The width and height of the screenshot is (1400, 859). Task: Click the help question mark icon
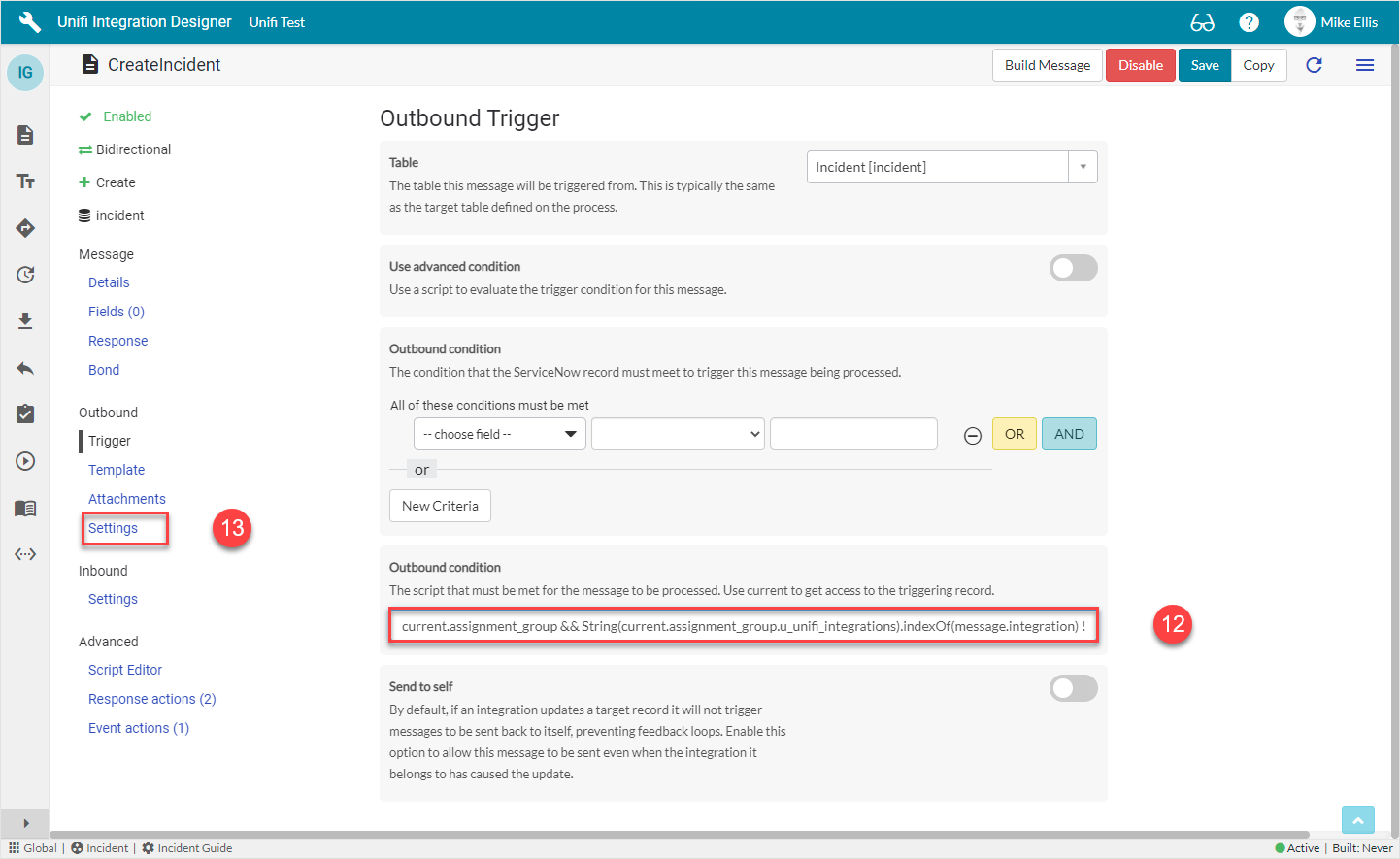click(x=1249, y=22)
